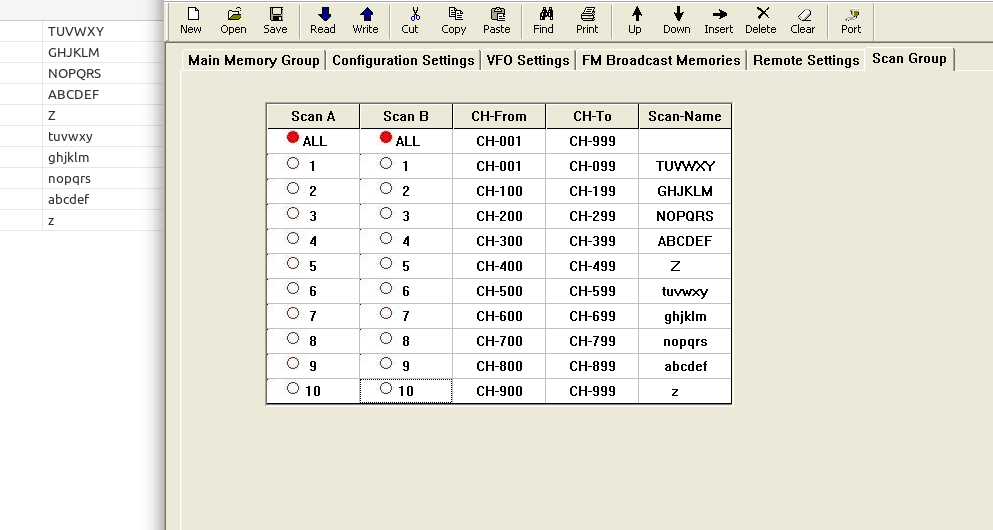Open FM Broadcast Memories tab
993x530 pixels.
coord(661,60)
